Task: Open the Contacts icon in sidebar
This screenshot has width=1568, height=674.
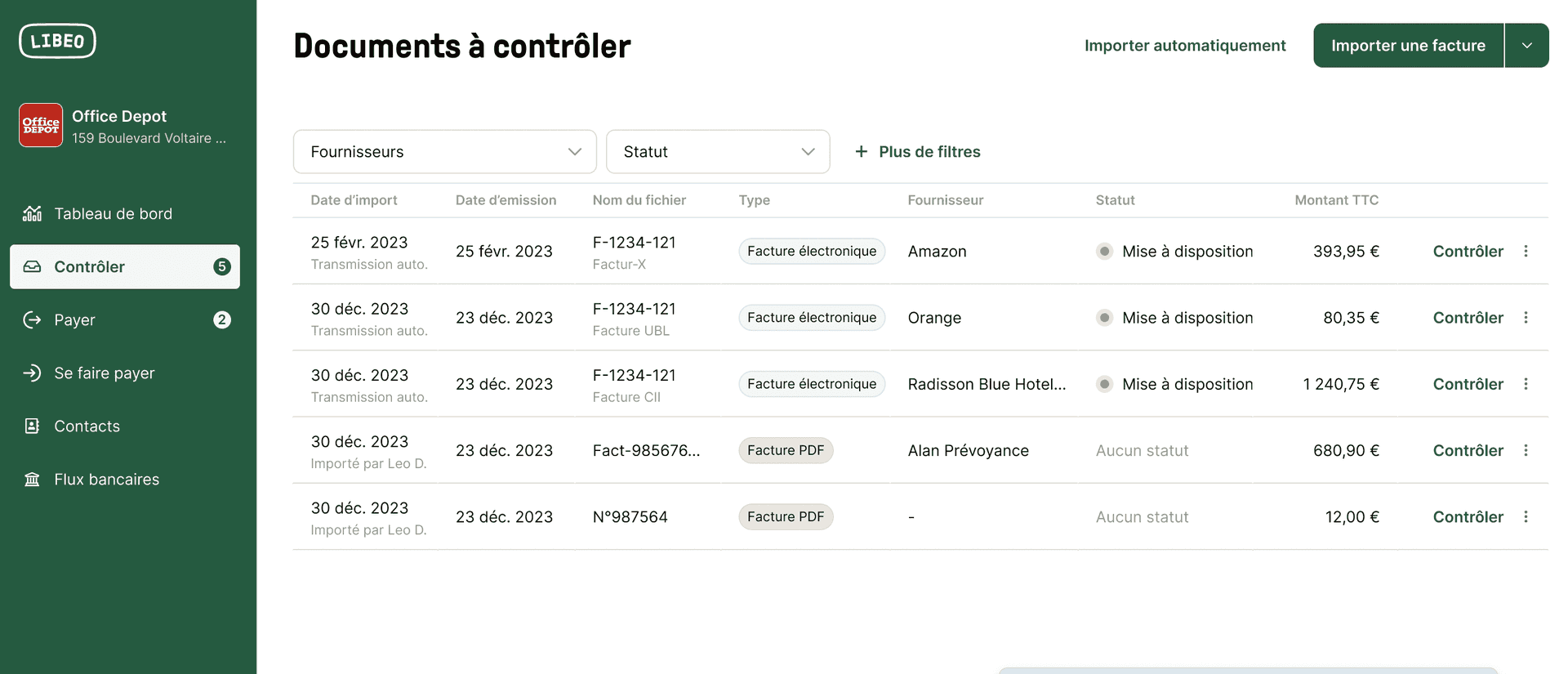Action: (31, 426)
